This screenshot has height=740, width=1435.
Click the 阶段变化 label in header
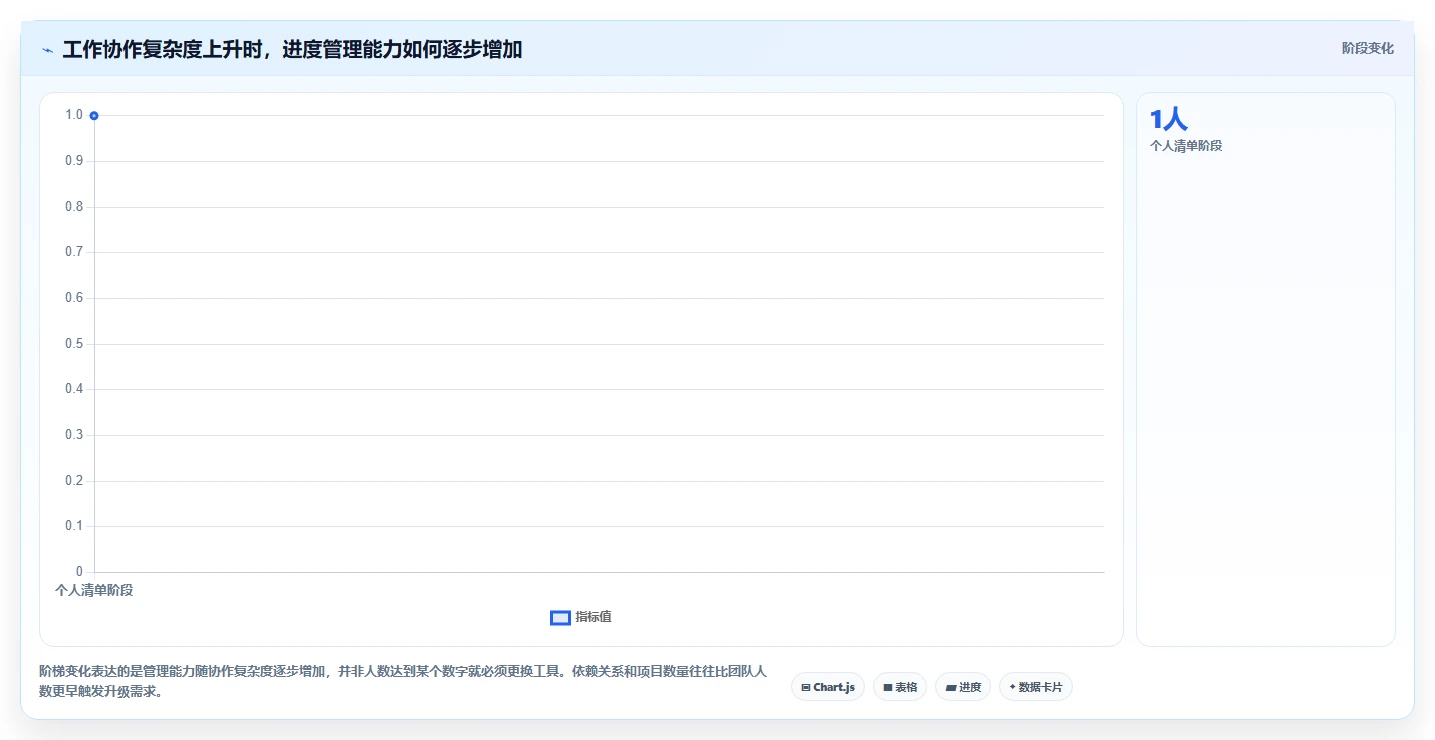click(1367, 48)
